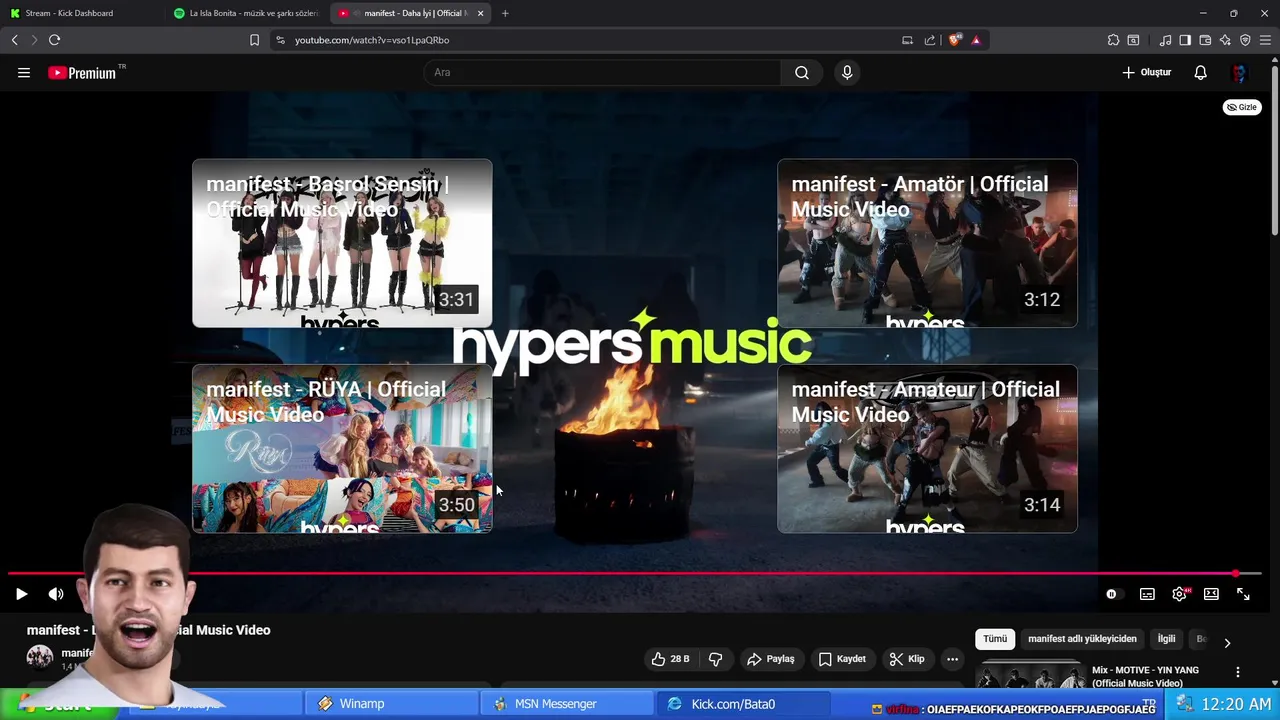Switch to Stream - Kick Dashboard tab
This screenshot has height=720, width=1280.
[80, 13]
